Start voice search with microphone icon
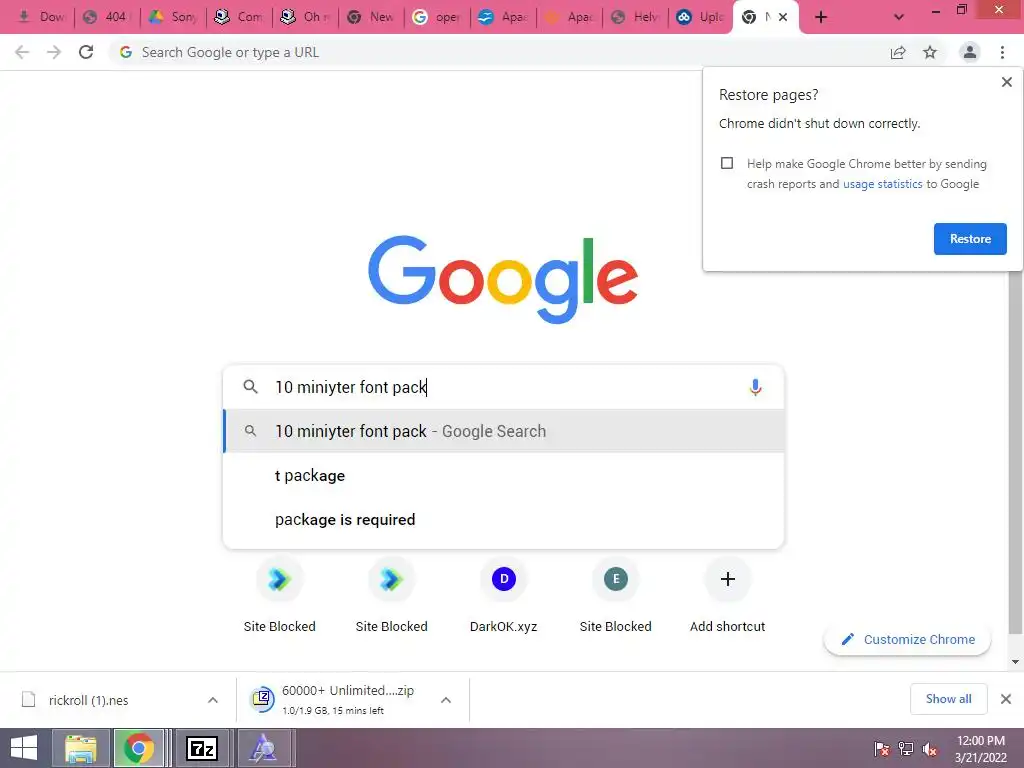The height and width of the screenshot is (768, 1024). (755, 387)
